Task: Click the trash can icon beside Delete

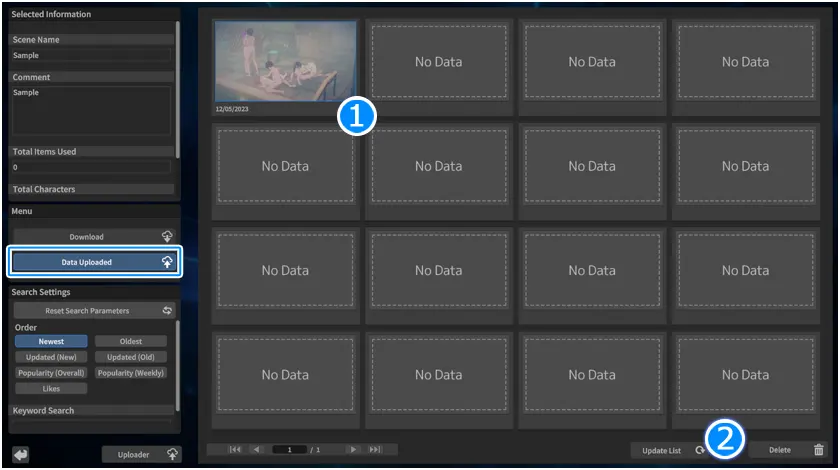Action: pos(819,450)
